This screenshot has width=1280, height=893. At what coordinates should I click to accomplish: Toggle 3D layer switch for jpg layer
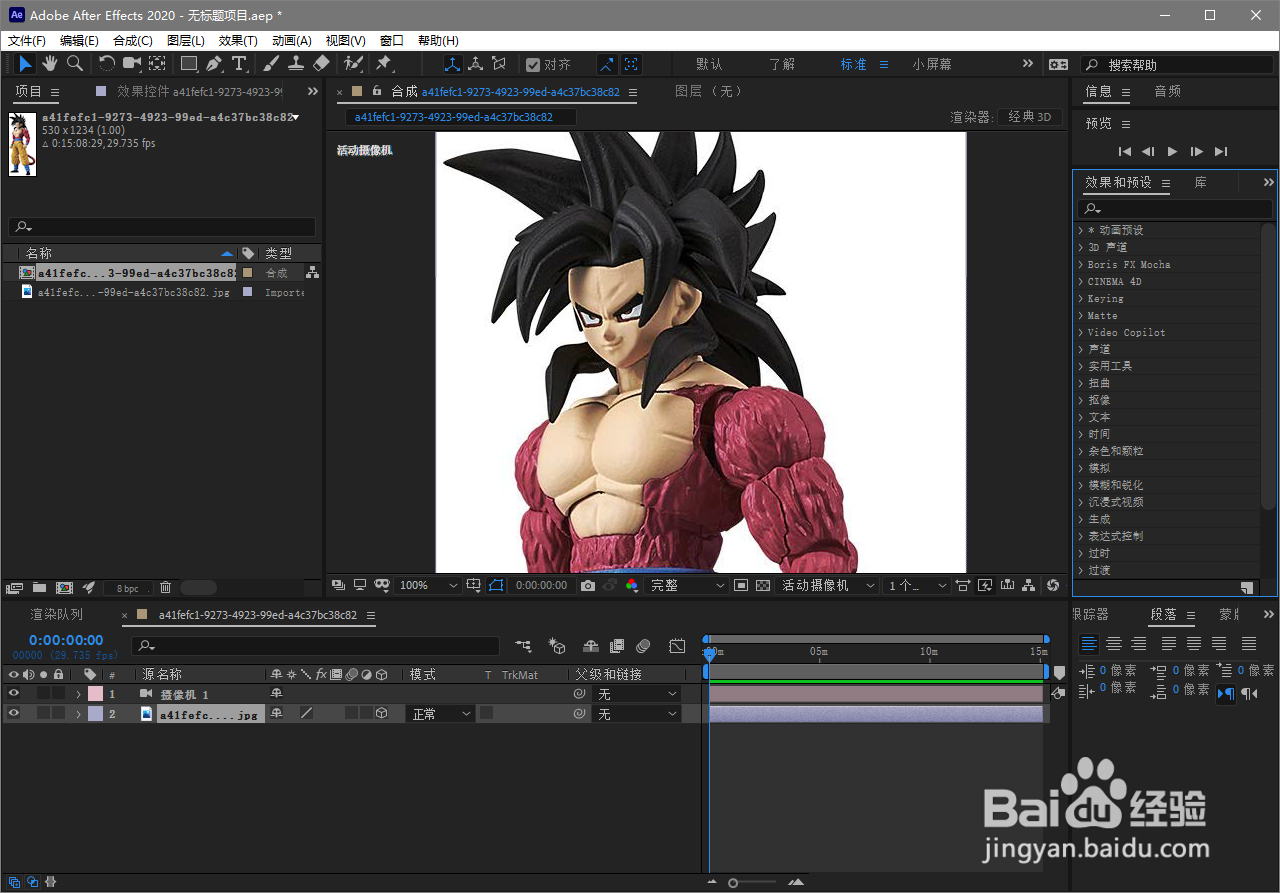click(381, 713)
